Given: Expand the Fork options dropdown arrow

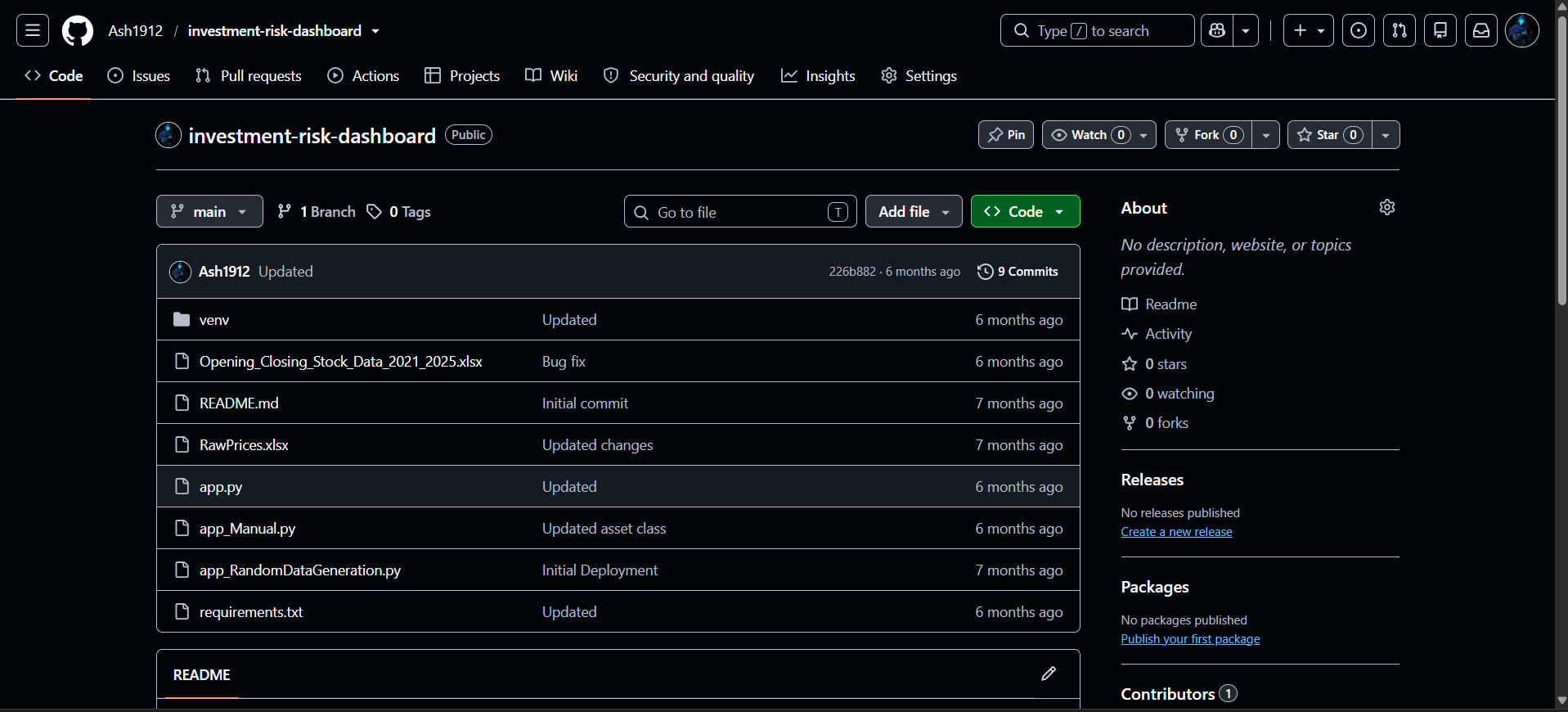Looking at the screenshot, I should pos(1265,135).
